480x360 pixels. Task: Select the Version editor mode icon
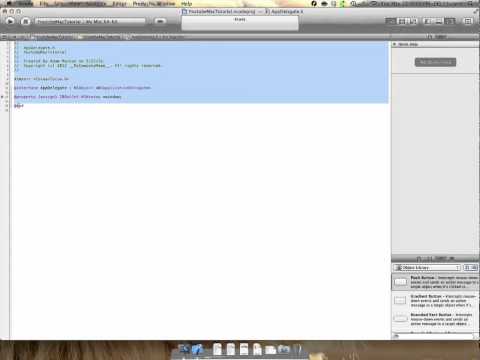(x=413, y=21)
